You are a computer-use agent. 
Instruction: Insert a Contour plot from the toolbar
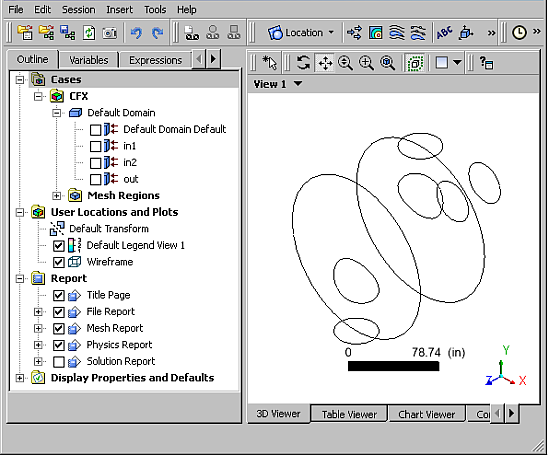coord(375,33)
